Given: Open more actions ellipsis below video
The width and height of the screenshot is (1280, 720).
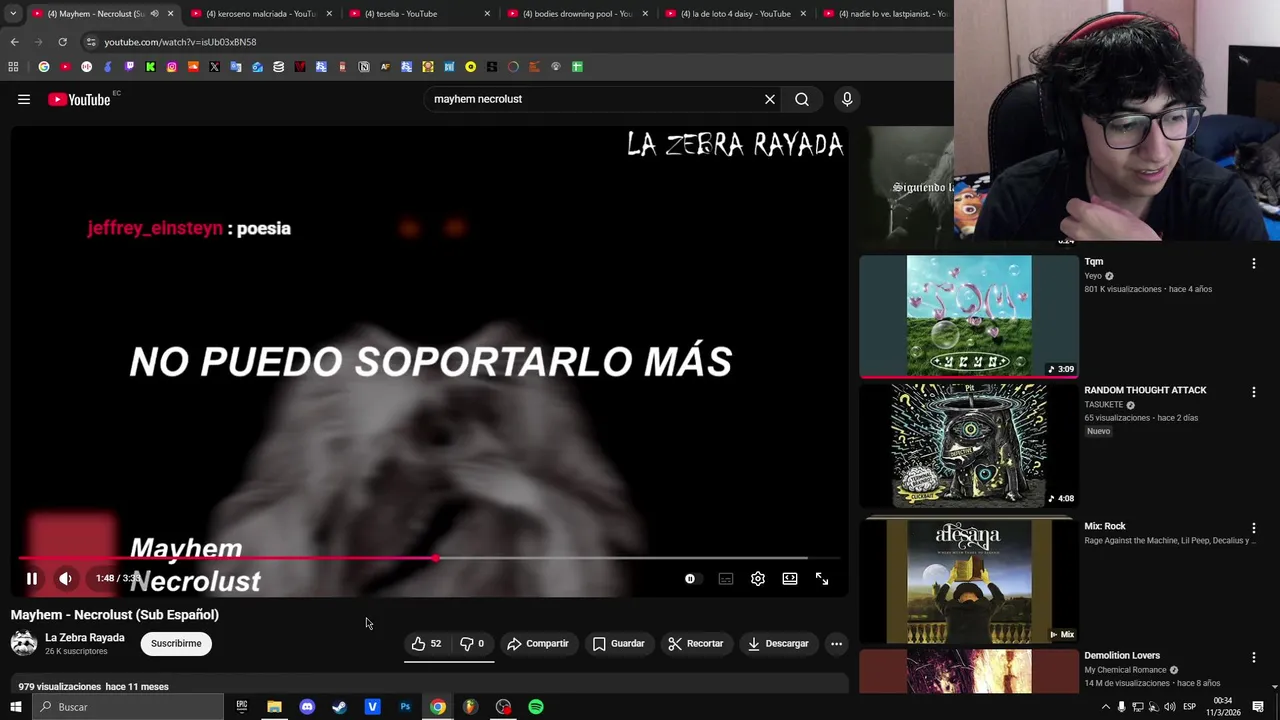Looking at the screenshot, I should (836, 643).
